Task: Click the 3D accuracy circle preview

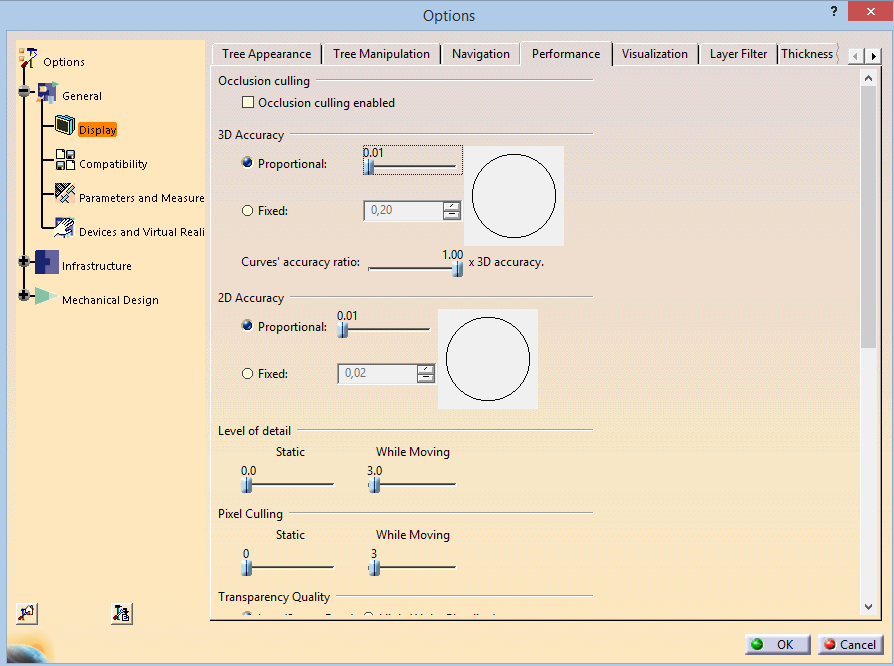Action: coord(514,196)
